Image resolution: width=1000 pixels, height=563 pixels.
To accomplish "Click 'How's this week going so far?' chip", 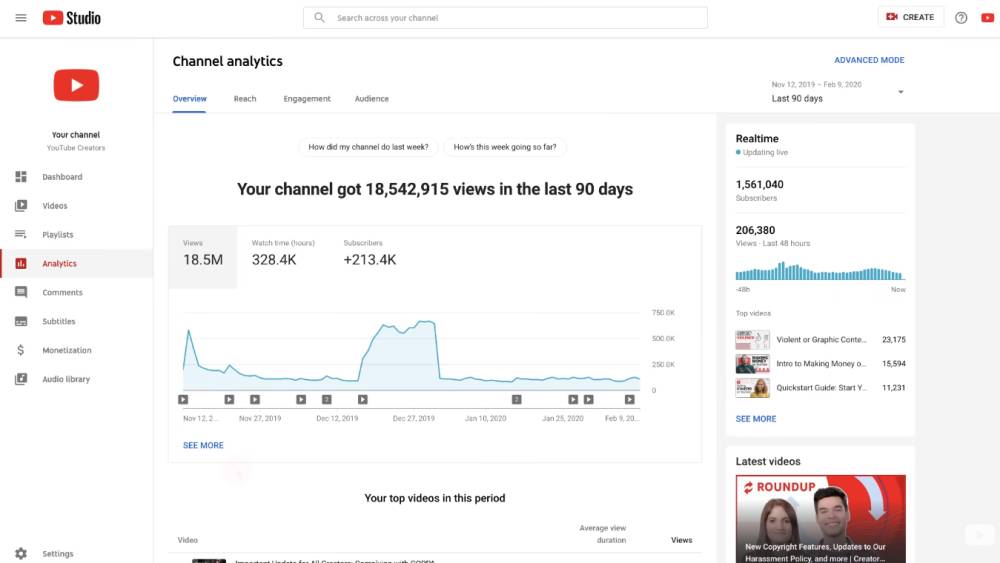I will click(x=504, y=147).
